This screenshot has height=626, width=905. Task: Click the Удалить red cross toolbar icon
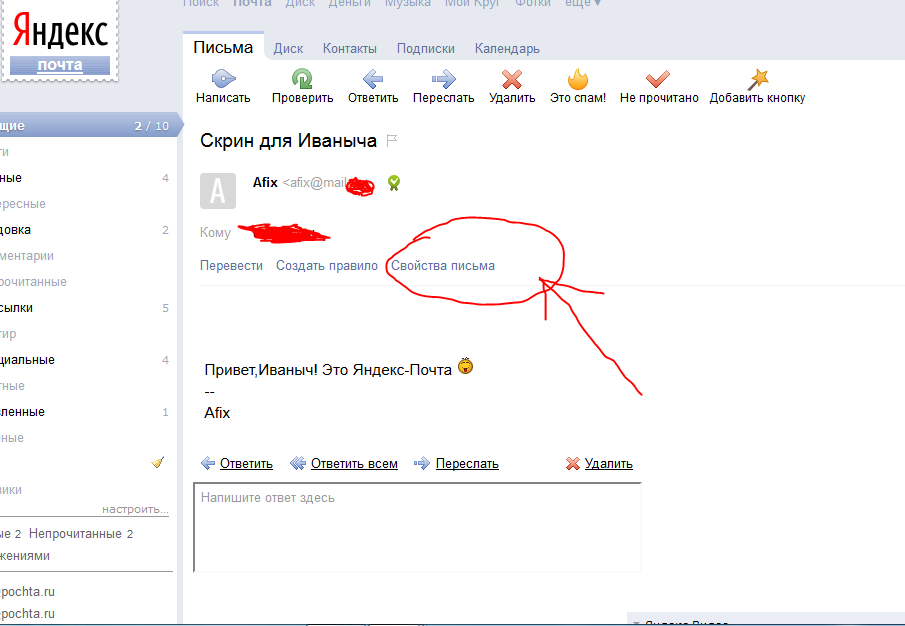point(512,78)
